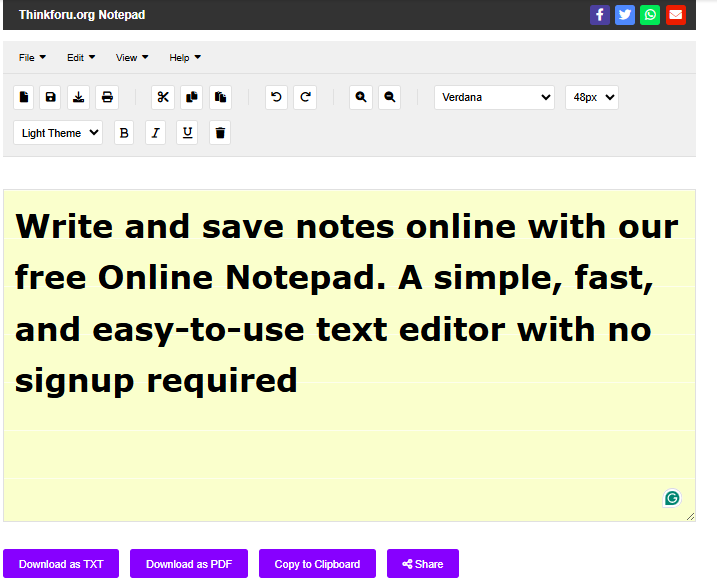This screenshot has width=717, height=583.
Task: Delete the note with the trash icon
Action: (220, 132)
